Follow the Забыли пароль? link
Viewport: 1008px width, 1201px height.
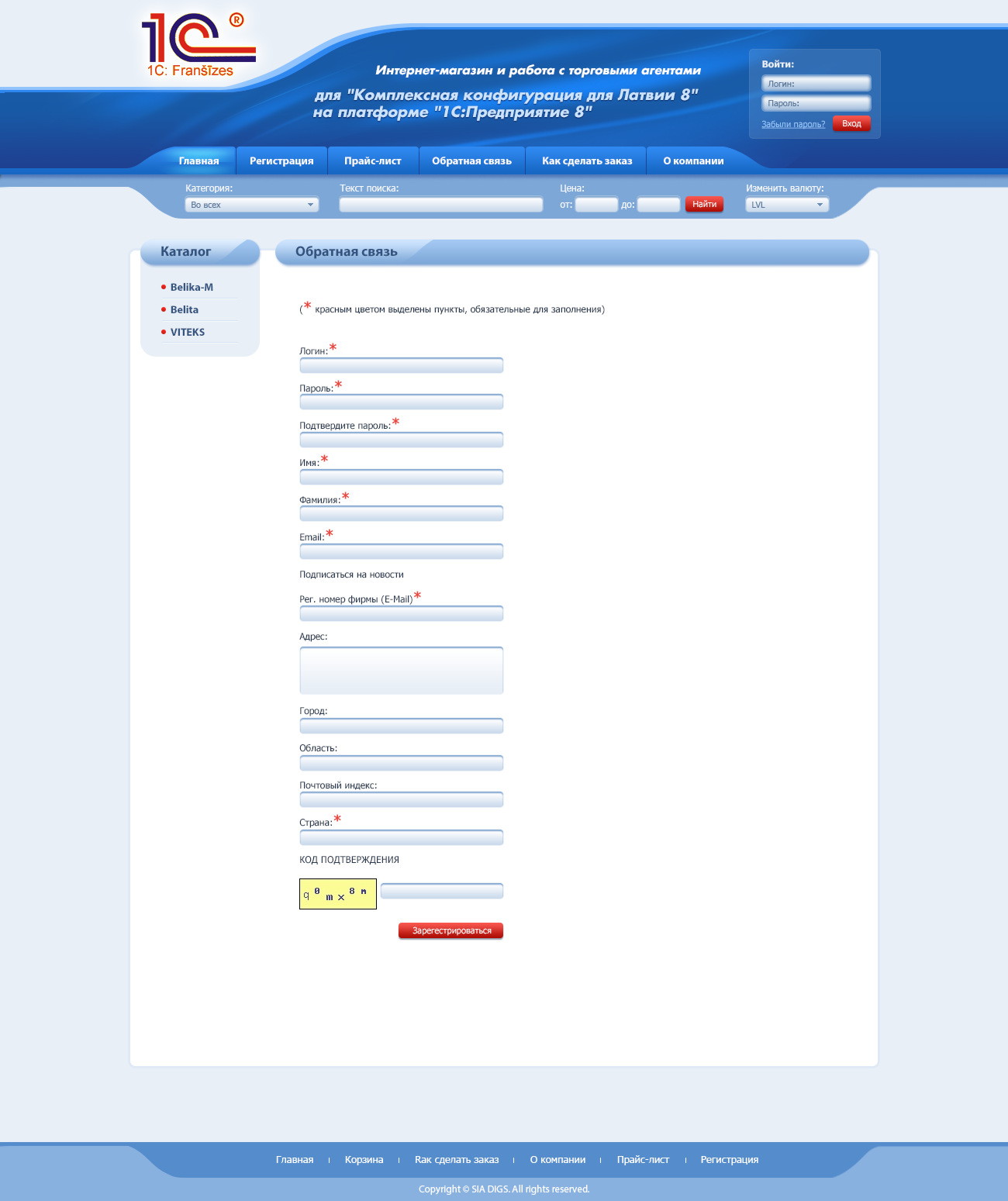point(792,124)
